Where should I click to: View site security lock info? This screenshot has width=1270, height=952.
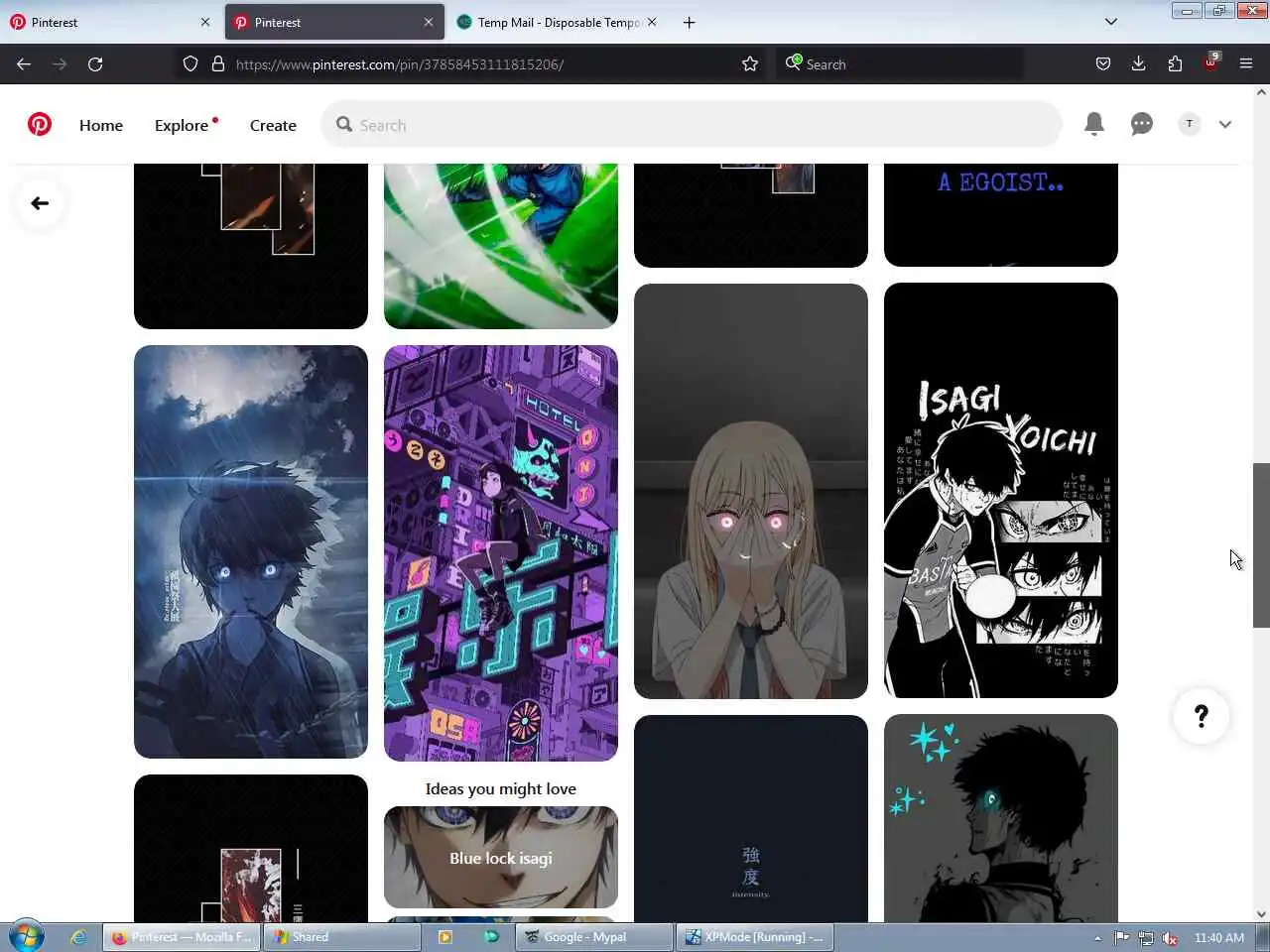[x=218, y=63]
